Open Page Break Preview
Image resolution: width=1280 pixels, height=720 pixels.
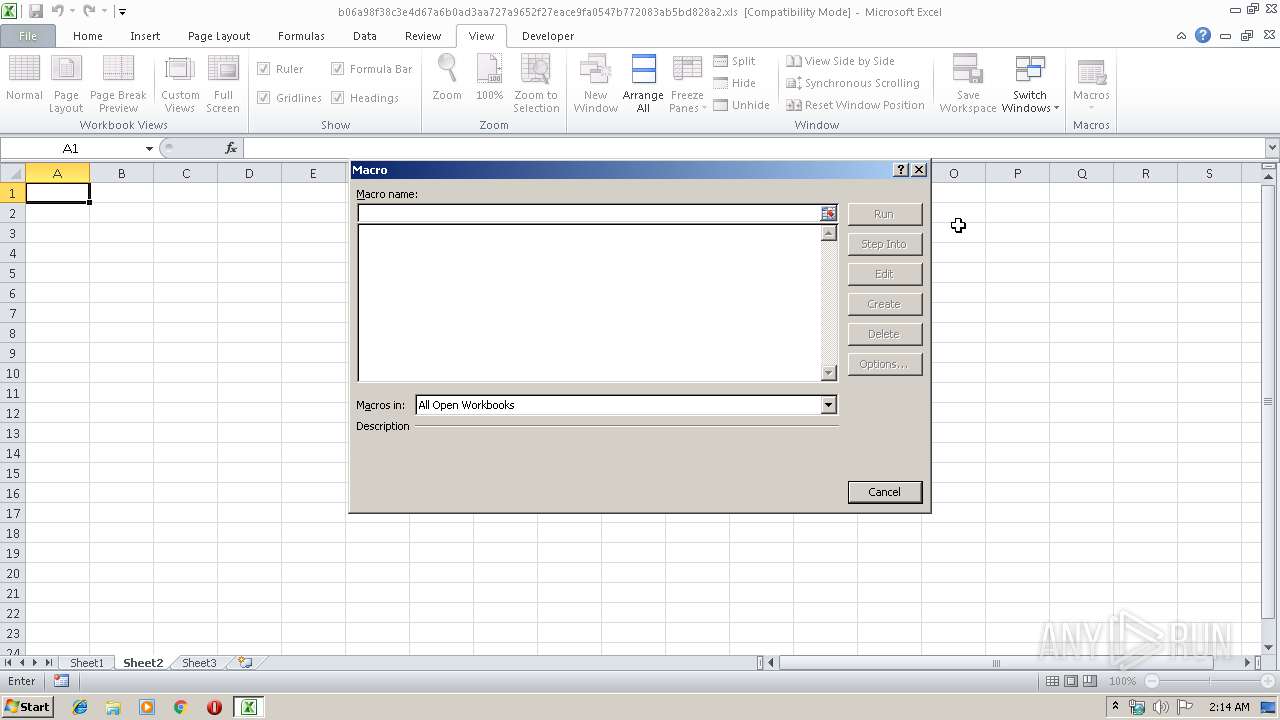pyautogui.click(x=118, y=81)
